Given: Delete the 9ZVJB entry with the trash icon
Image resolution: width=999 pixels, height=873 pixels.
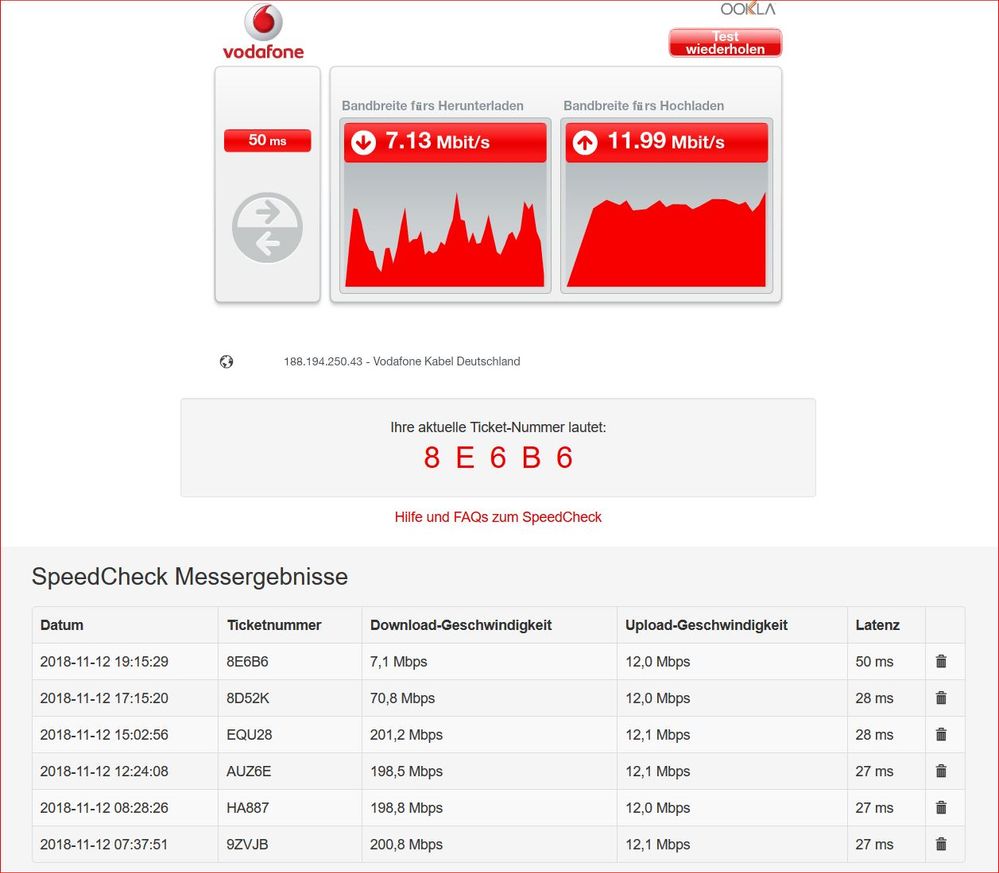Looking at the screenshot, I should click(x=943, y=844).
